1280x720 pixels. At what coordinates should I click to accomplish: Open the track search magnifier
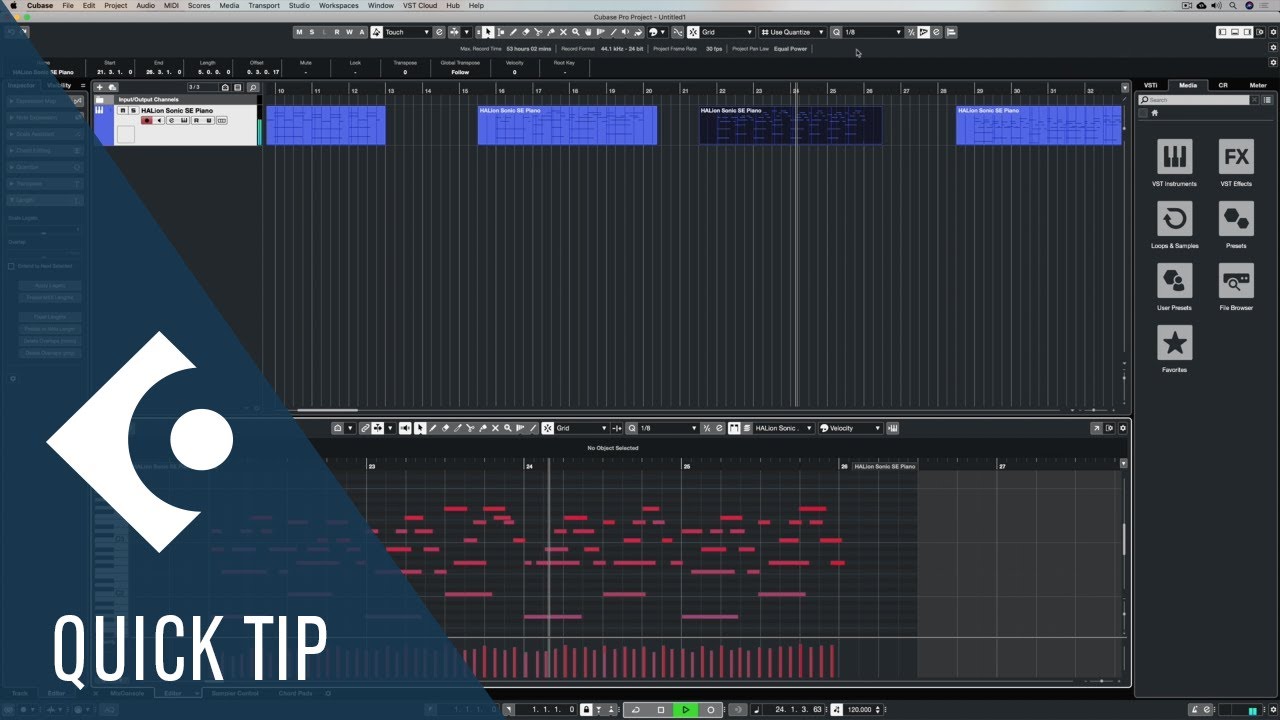[253, 87]
